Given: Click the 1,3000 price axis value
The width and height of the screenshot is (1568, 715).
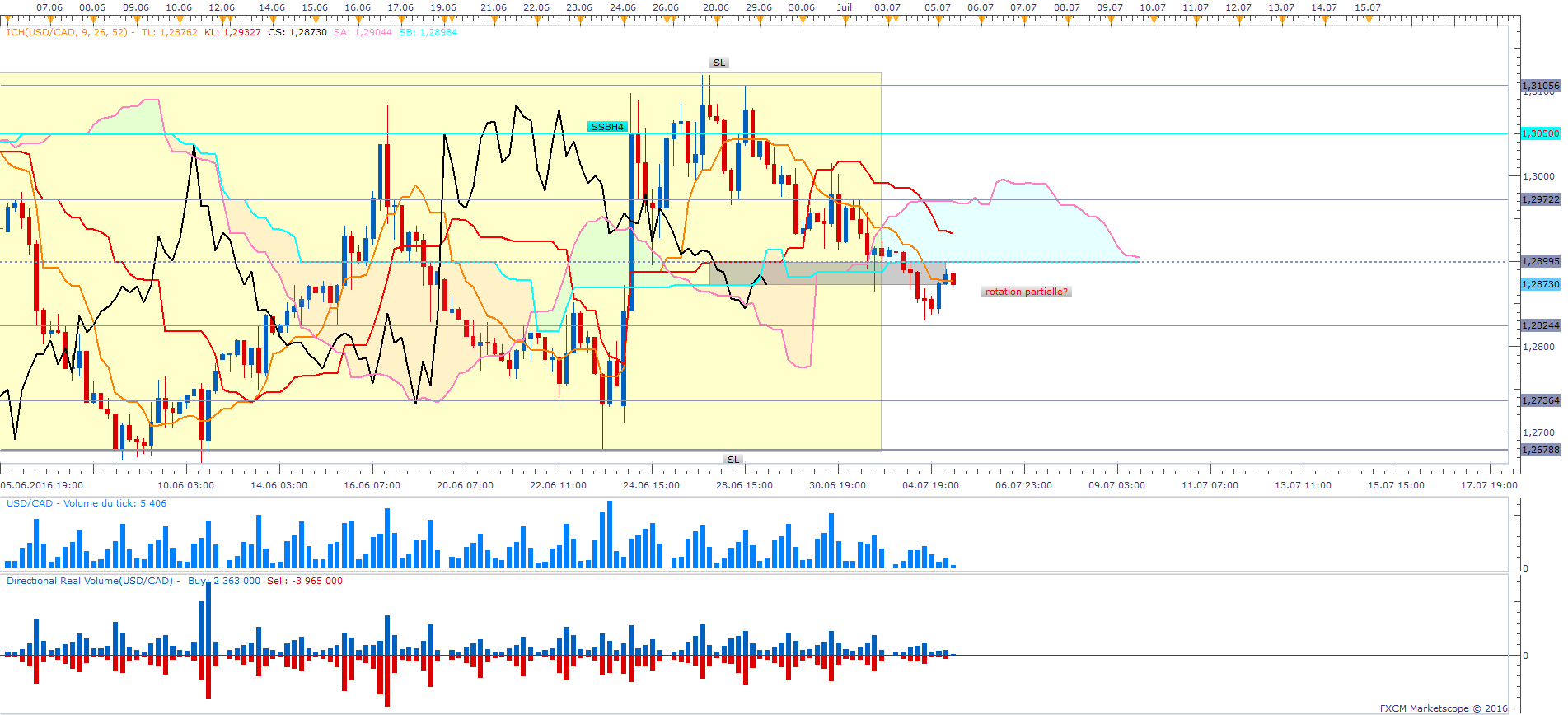Looking at the screenshot, I should (1538, 176).
